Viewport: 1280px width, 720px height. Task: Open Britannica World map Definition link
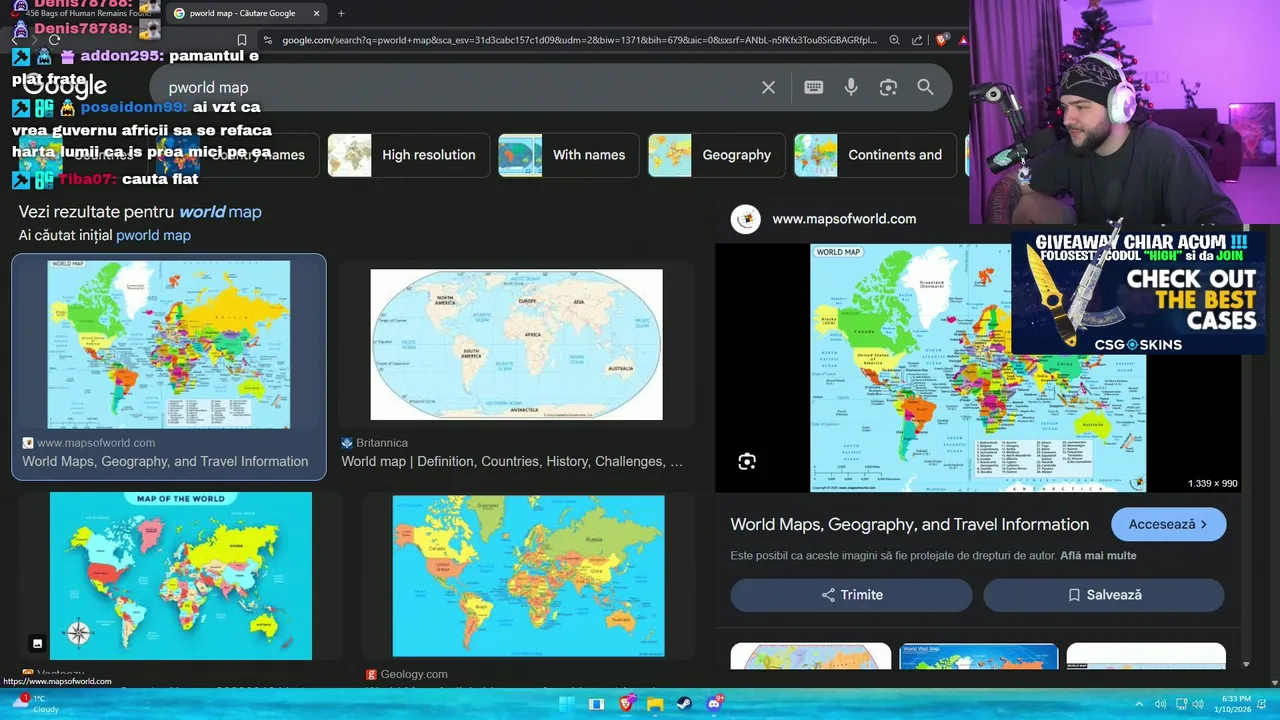coord(512,462)
